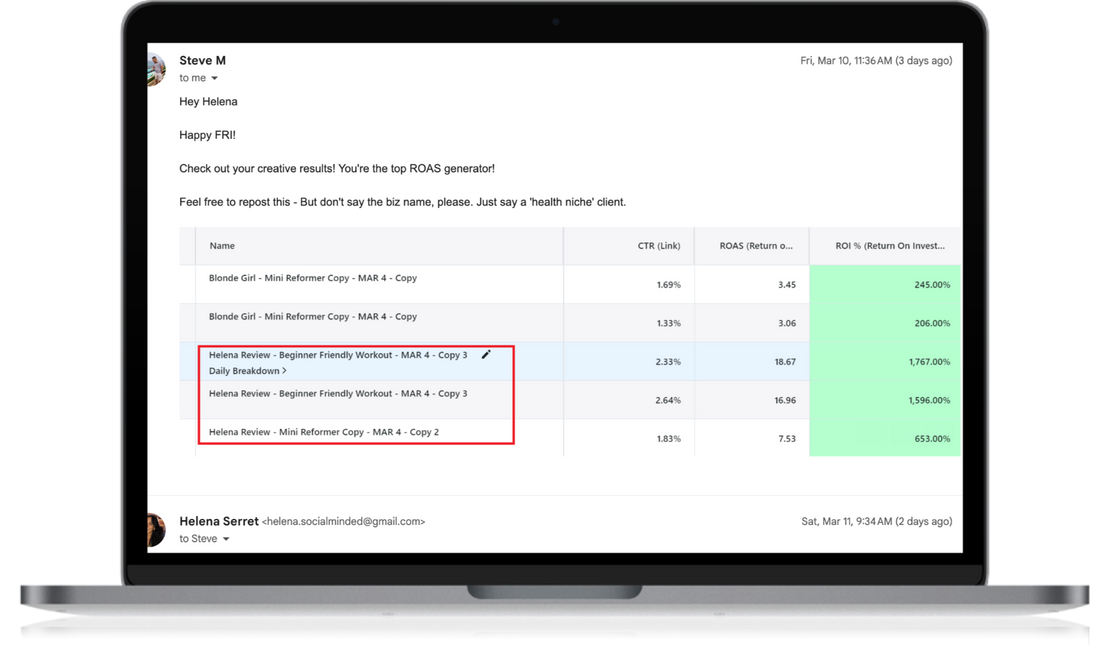
Task: Click the green 206.00% ROI cell
Action: [885, 324]
